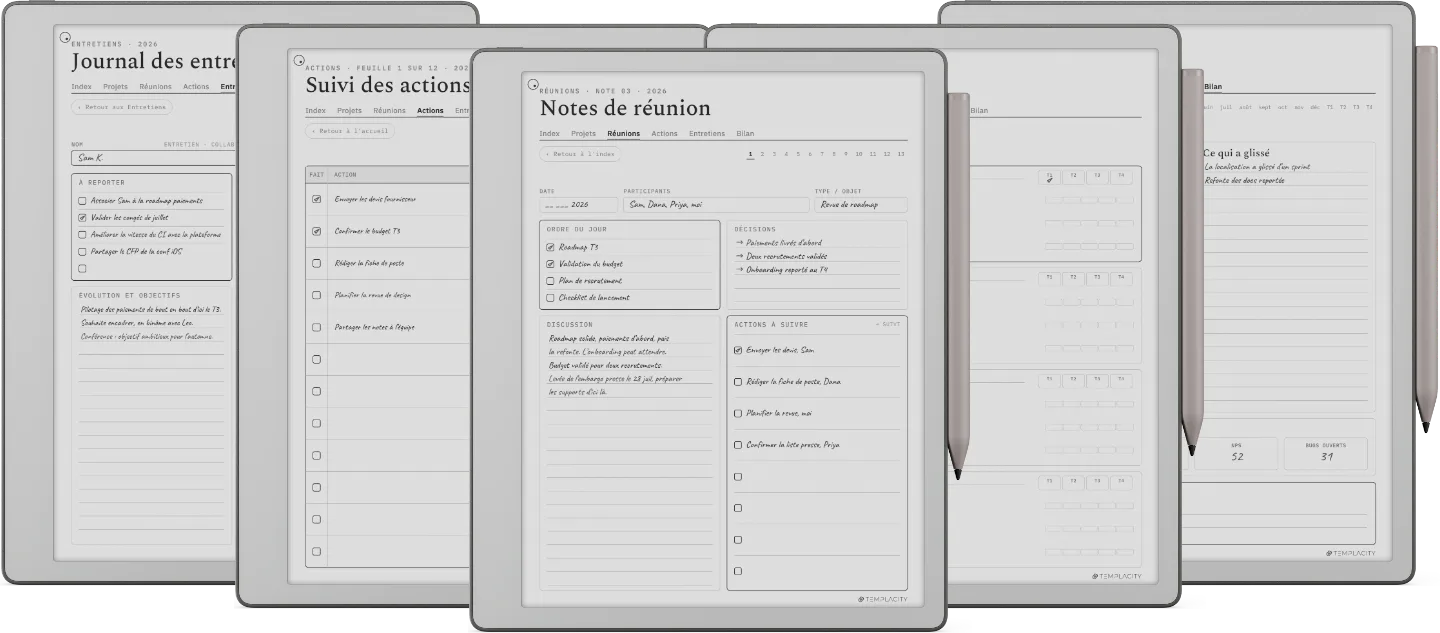1440x633 pixels.
Task: Click 'Ce qui a glissé' heading on Bilan page
Action: click(x=1236, y=153)
